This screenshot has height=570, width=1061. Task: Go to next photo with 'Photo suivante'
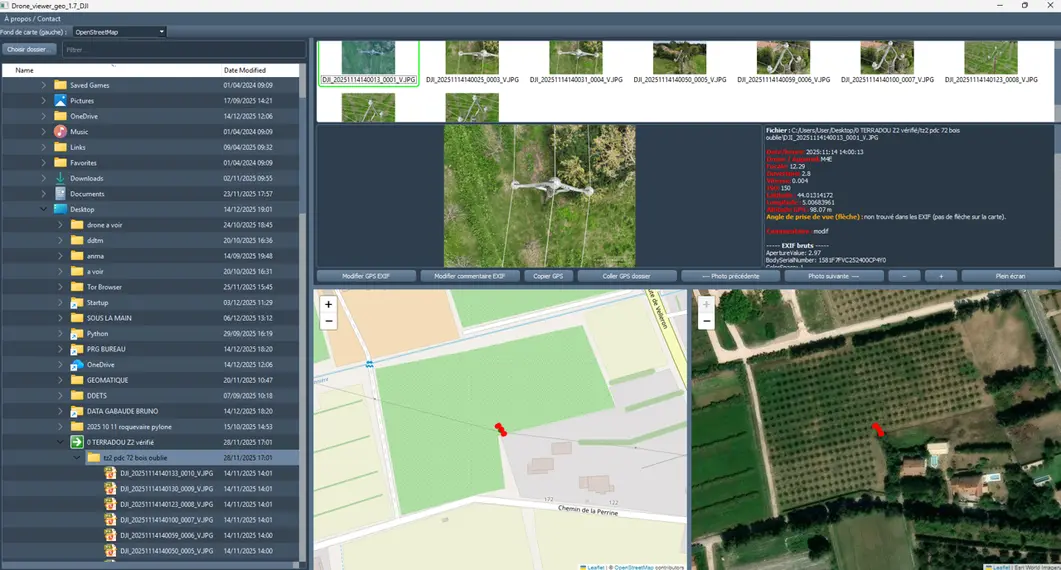[x=832, y=276]
